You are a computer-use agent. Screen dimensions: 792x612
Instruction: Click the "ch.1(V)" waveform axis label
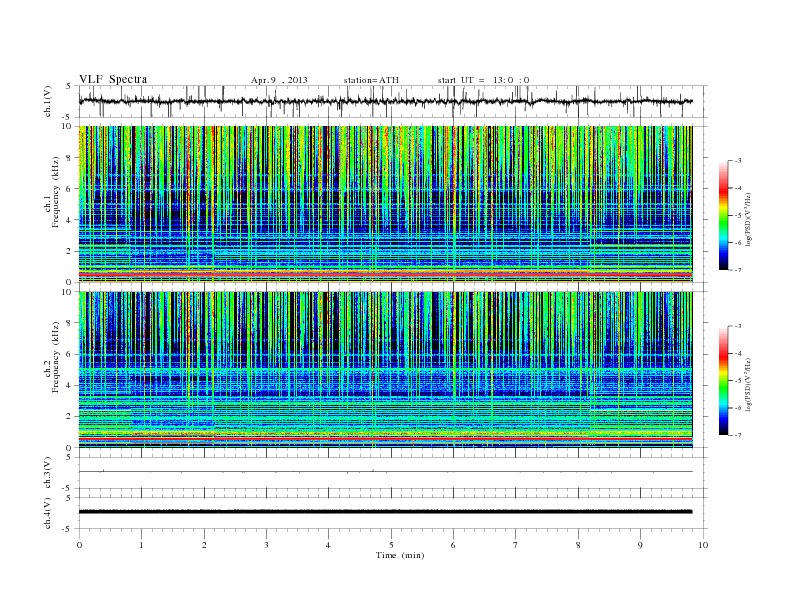point(48,101)
